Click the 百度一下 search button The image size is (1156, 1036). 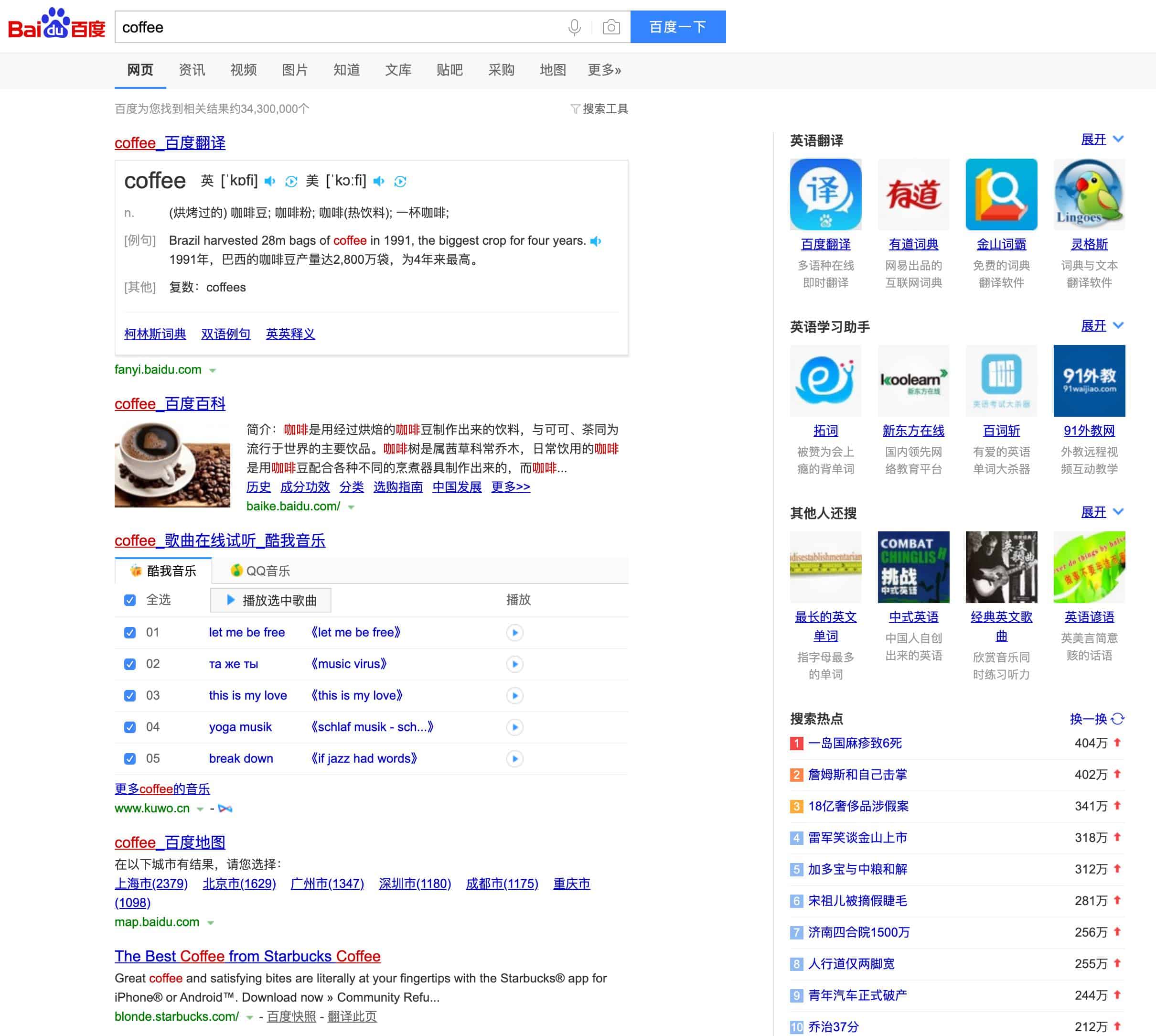coord(677,27)
